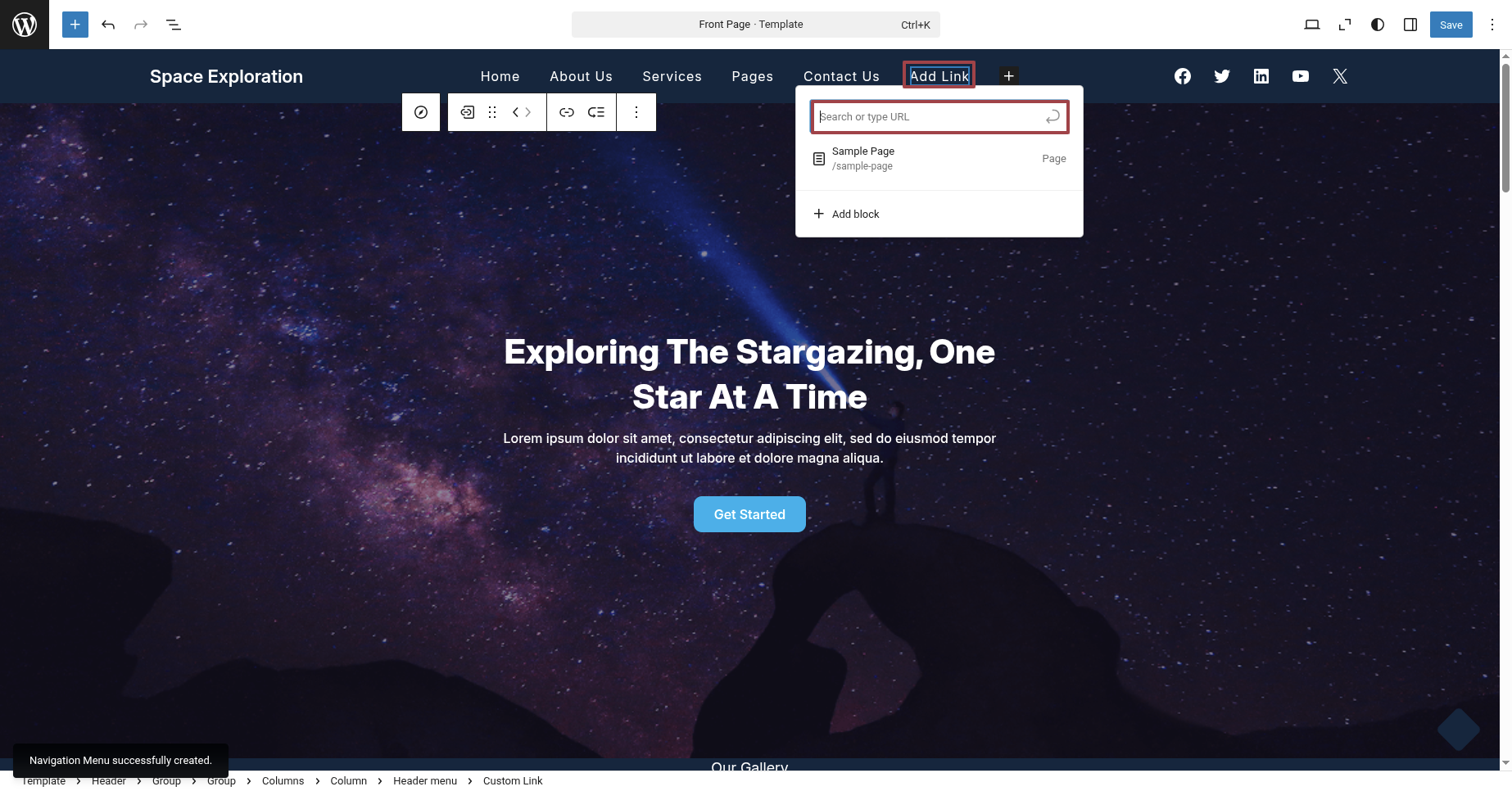
Task: Click the link chain icon in toolbar
Action: (566, 112)
